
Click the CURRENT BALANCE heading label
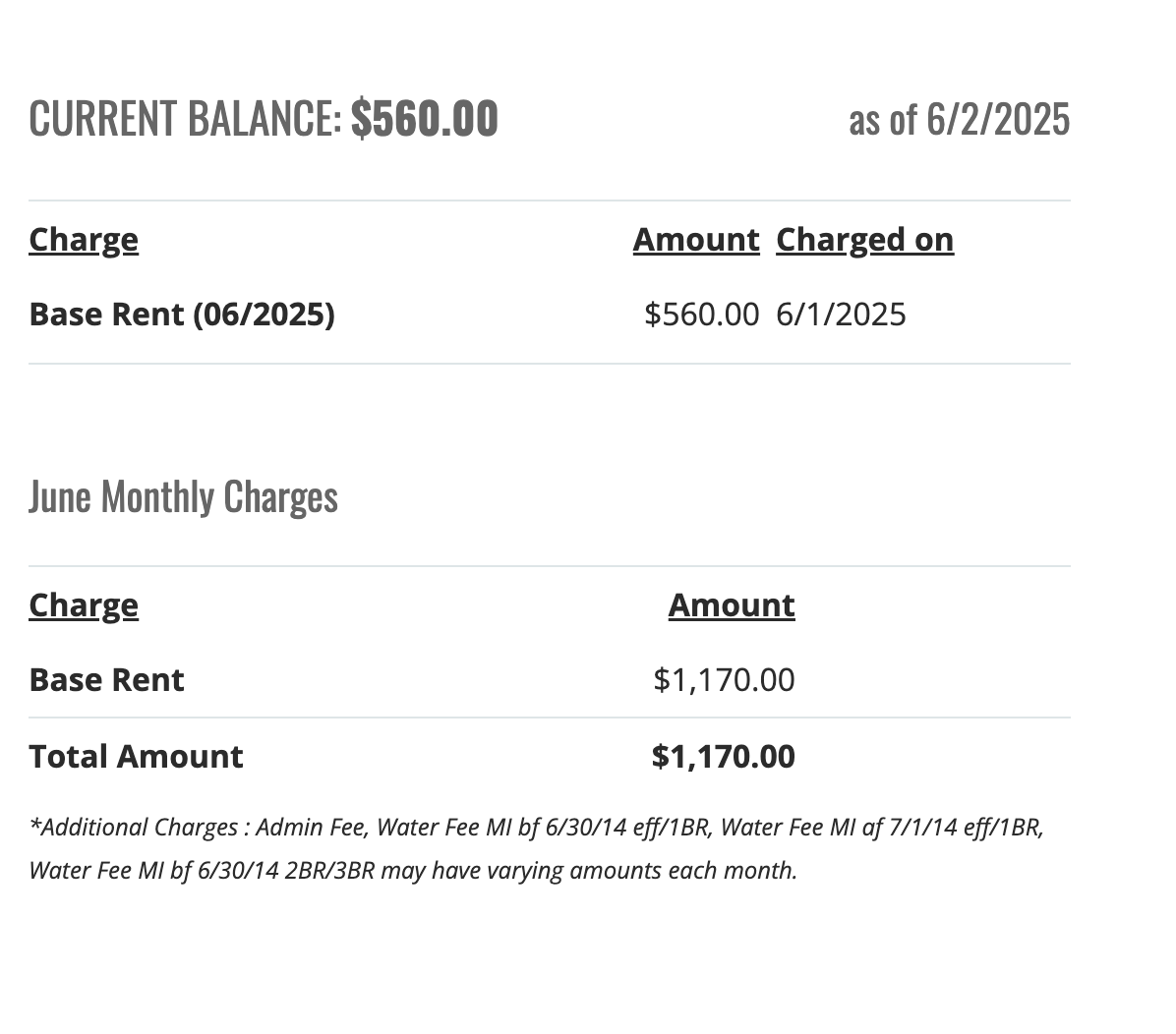coord(185,119)
